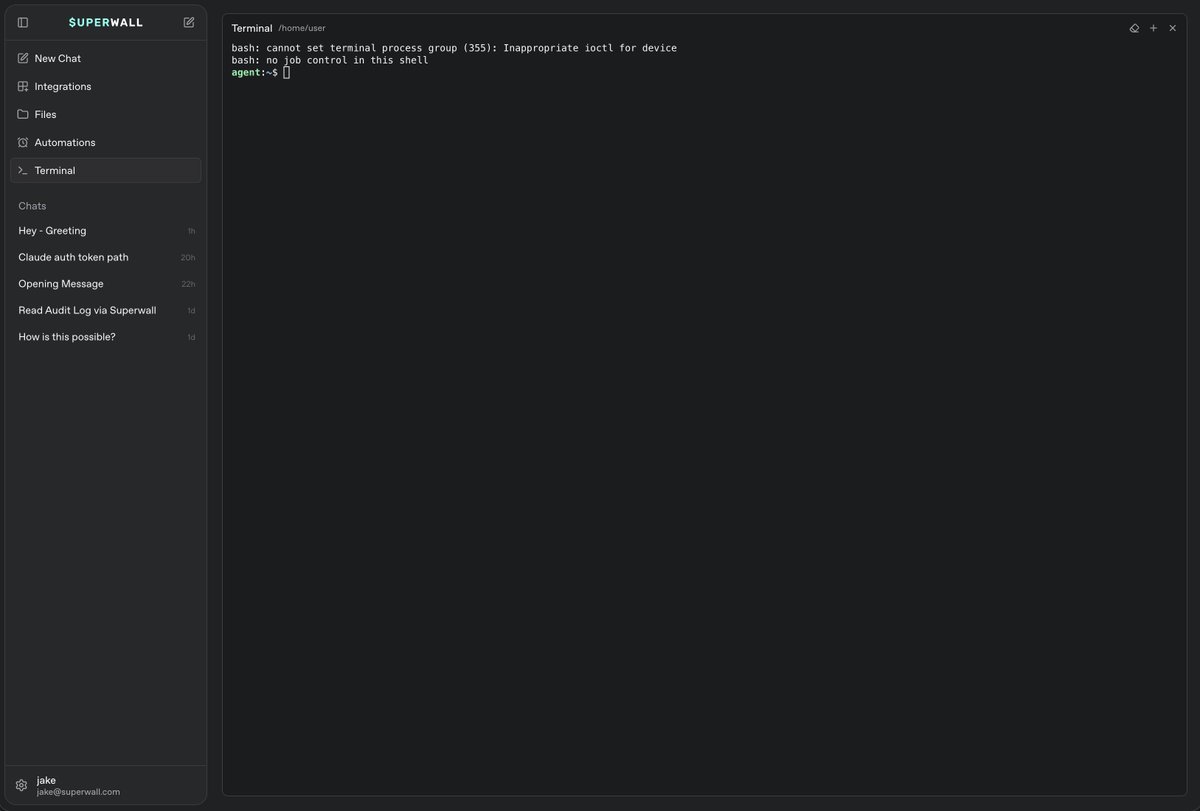Click the Terminal prompt icon in sidebar
1200x811 pixels.
pos(23,170)
